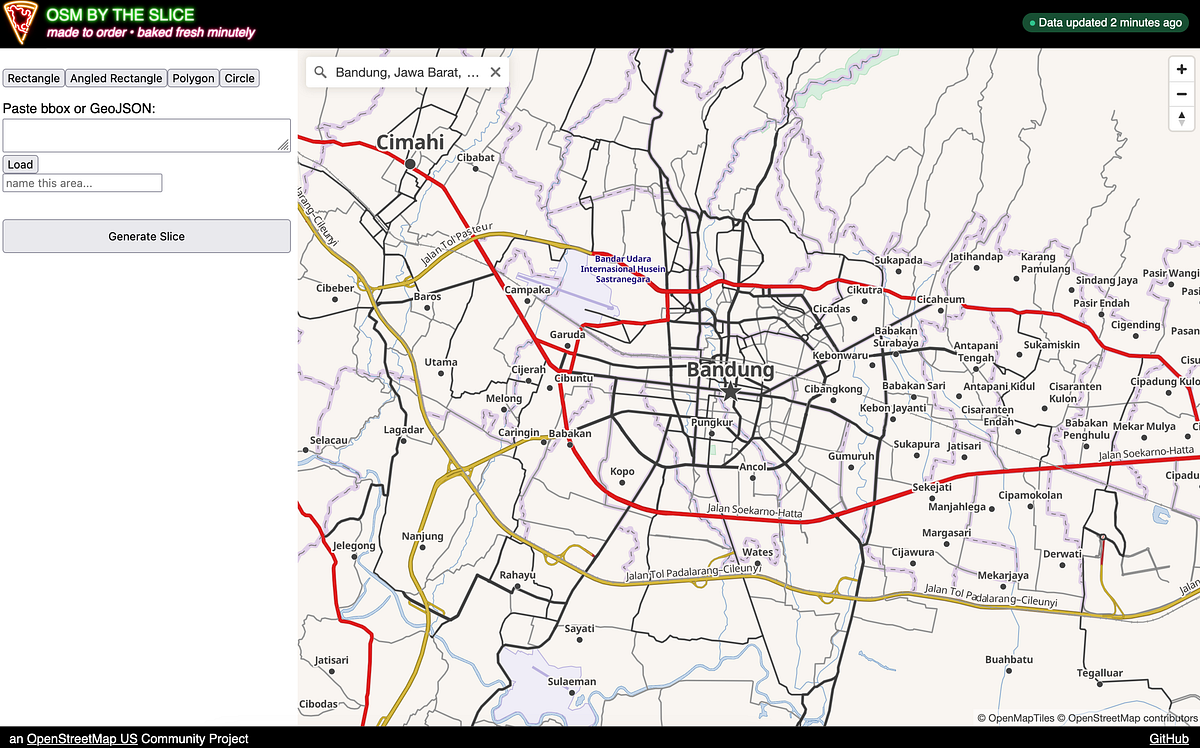This screenshot has height=748, width=1200.
Task: Click the 'Data updated 2 minutes ago' indicator
Action: [1105, 21]
